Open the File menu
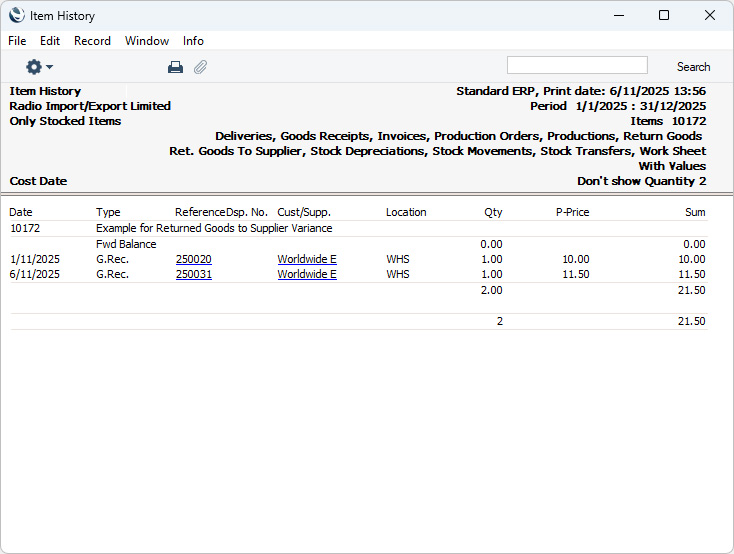734x554 pixels. click(x=17, y=41)
